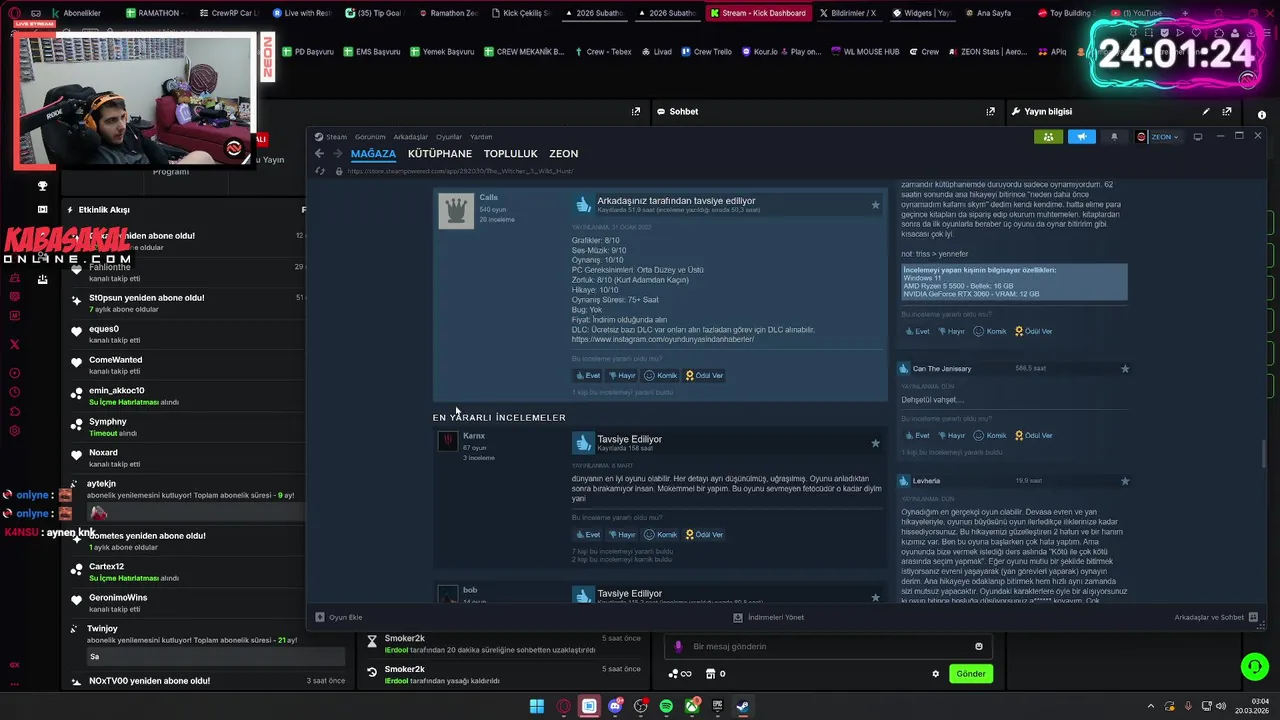The height and width of the screenshot is (720, 1280).
Task: Open Spotify from the taskbar
Action: (x=666, y=706)
